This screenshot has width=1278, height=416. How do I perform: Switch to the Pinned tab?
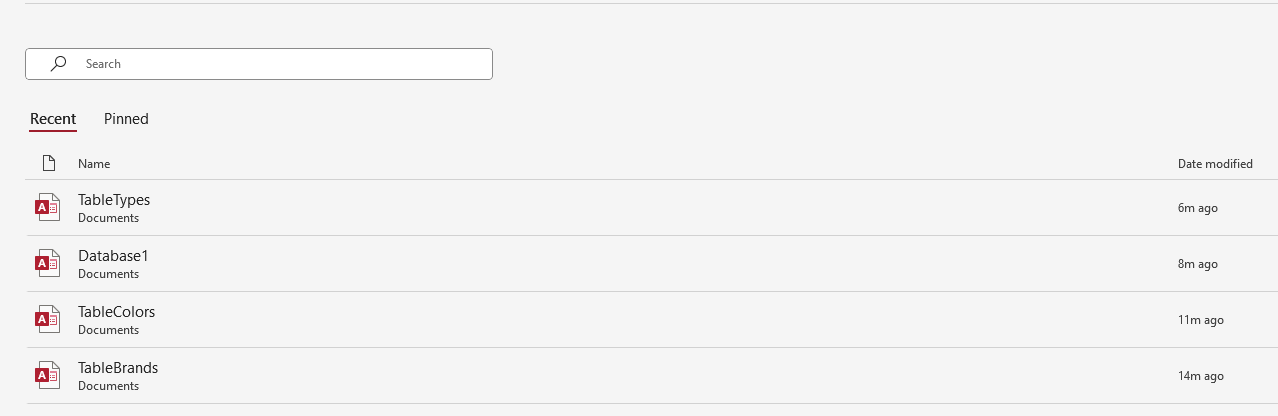pos(126,119)
